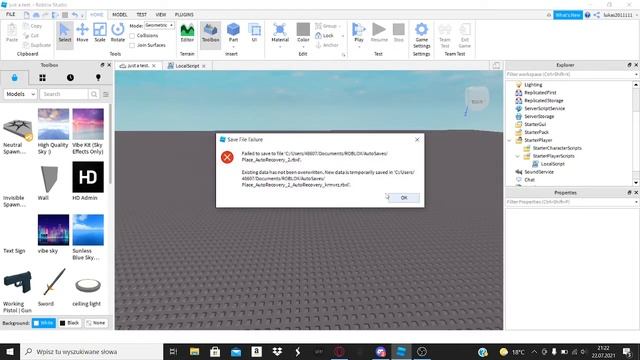Open File Explorer from the taskbar
The image size is (640, 360).
[x=195, y=351]
